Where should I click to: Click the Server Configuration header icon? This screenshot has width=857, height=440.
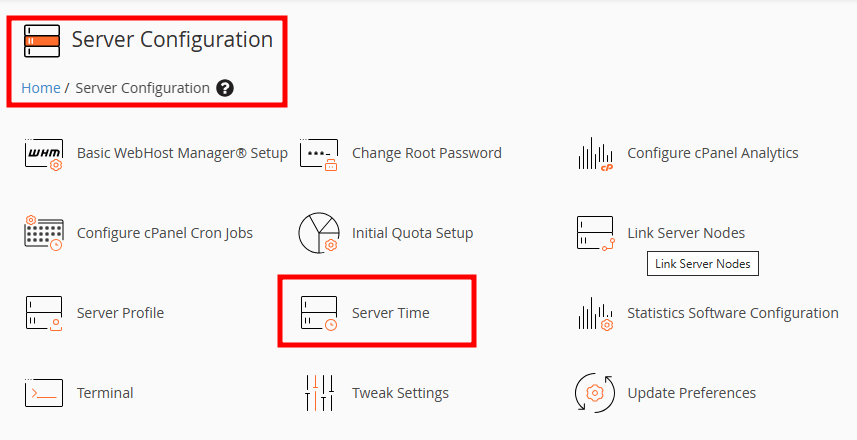(x=42, y=41)
